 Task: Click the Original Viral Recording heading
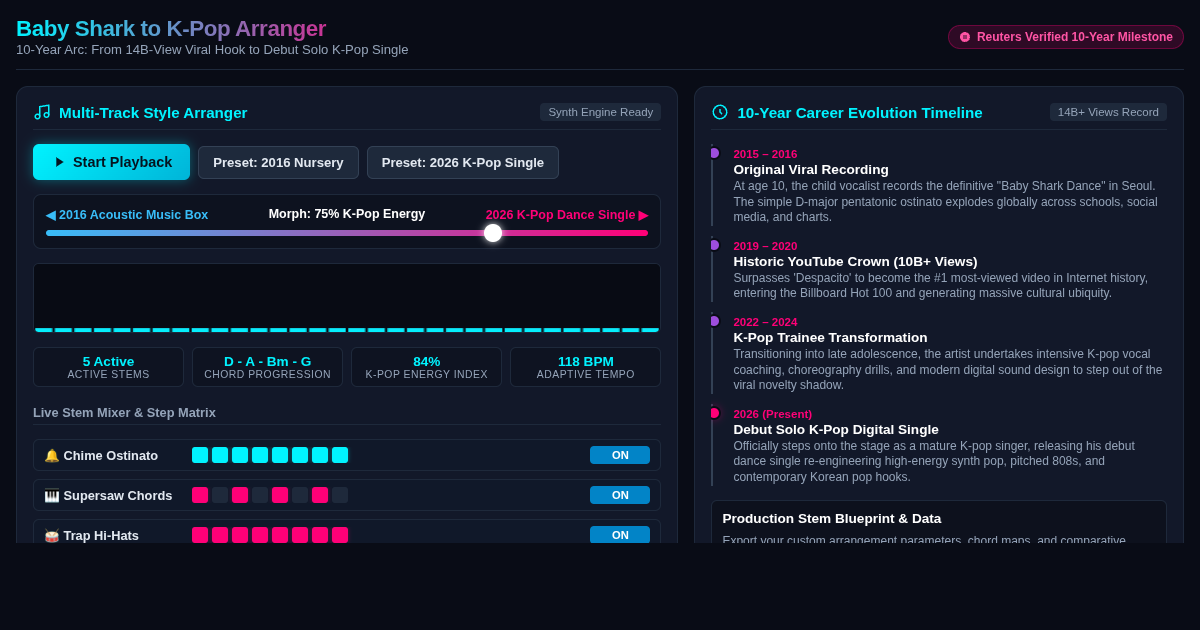click(x=811, y=170)
